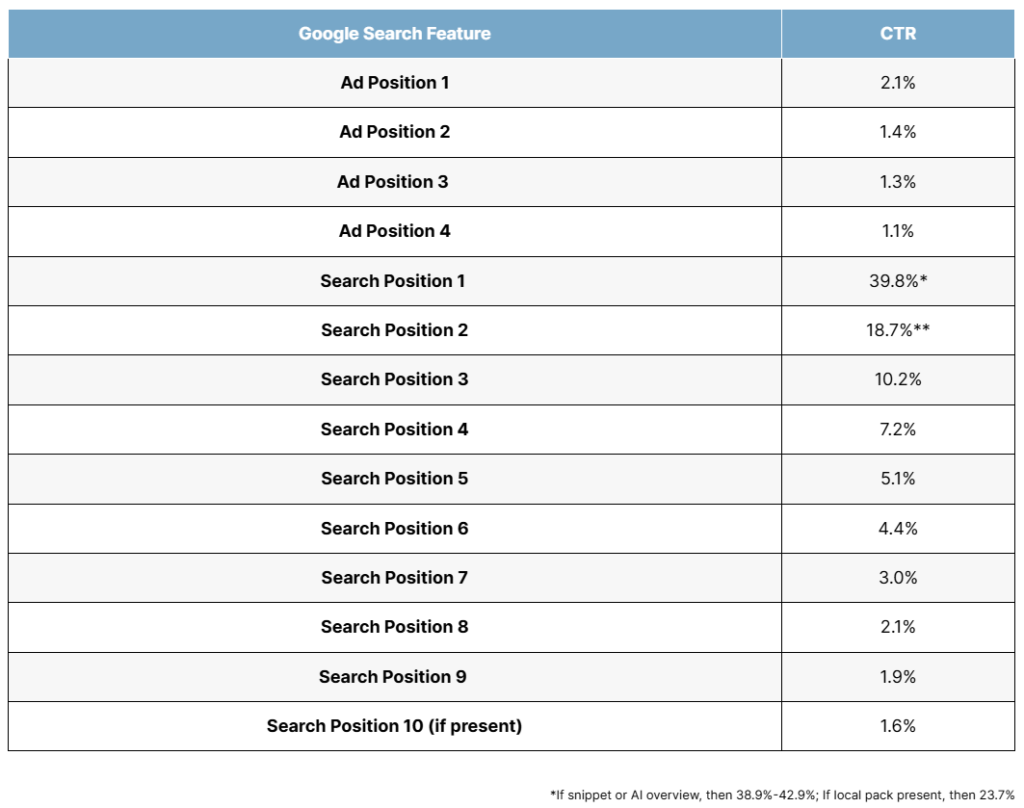Click the 3.0% CTR value
The width and height of the screenshot is (1024, 808).
898,577
